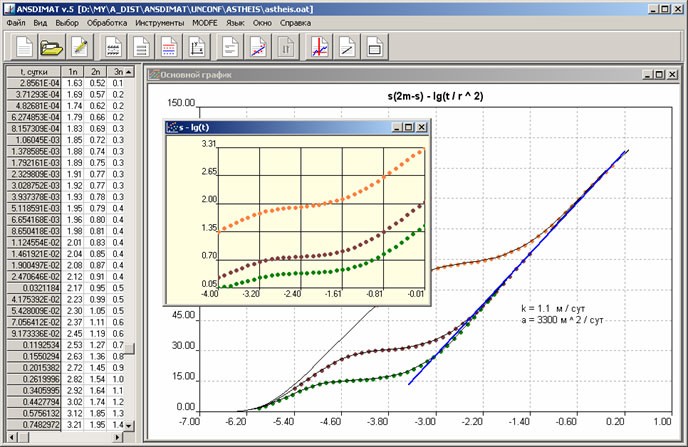
Task: Click the toolbar icon with dotted data rows
Action: [x=114, y=46]
